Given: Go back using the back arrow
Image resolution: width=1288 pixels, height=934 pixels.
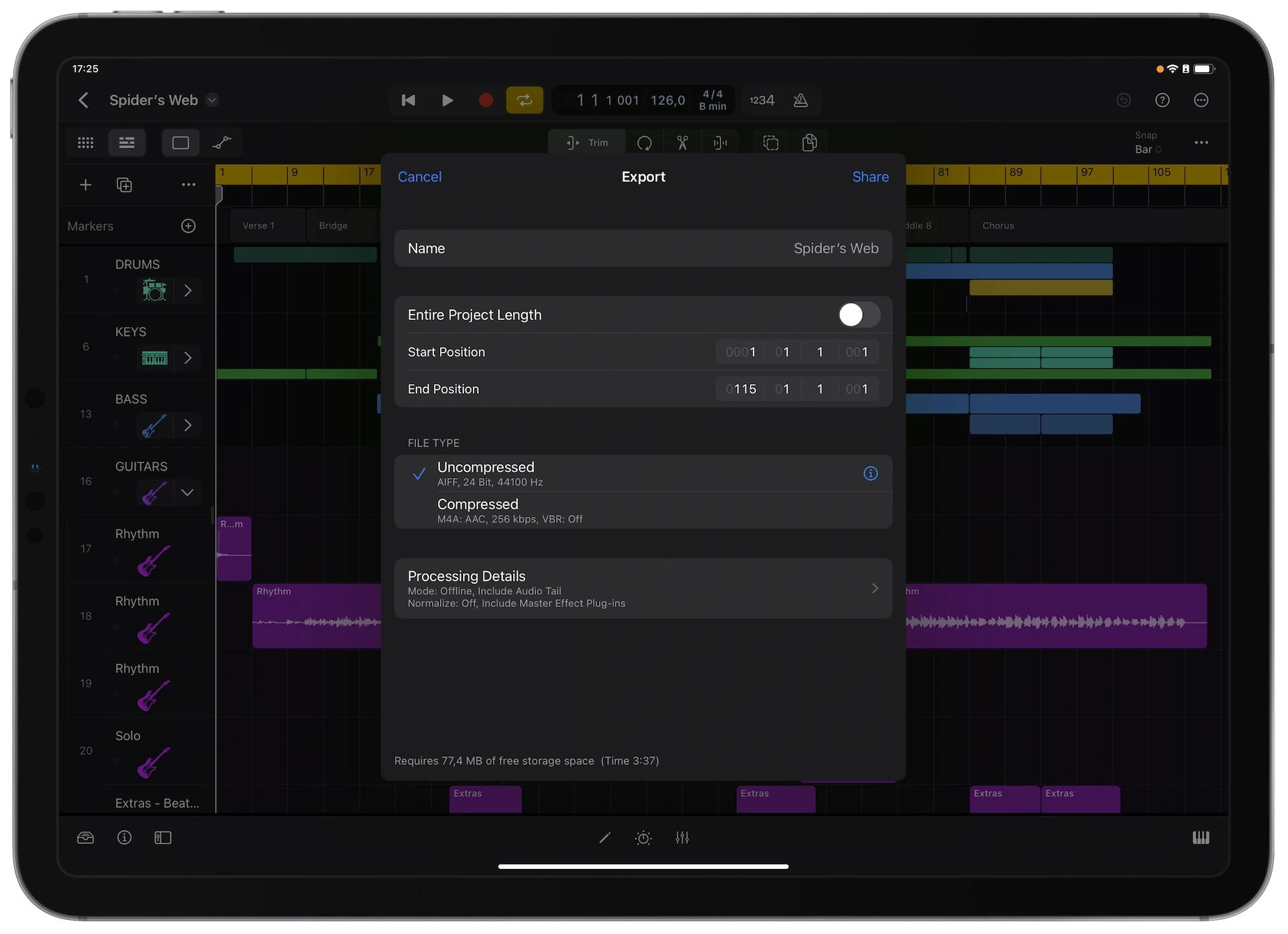Looking at the screenshot, I should coord(83,101).
